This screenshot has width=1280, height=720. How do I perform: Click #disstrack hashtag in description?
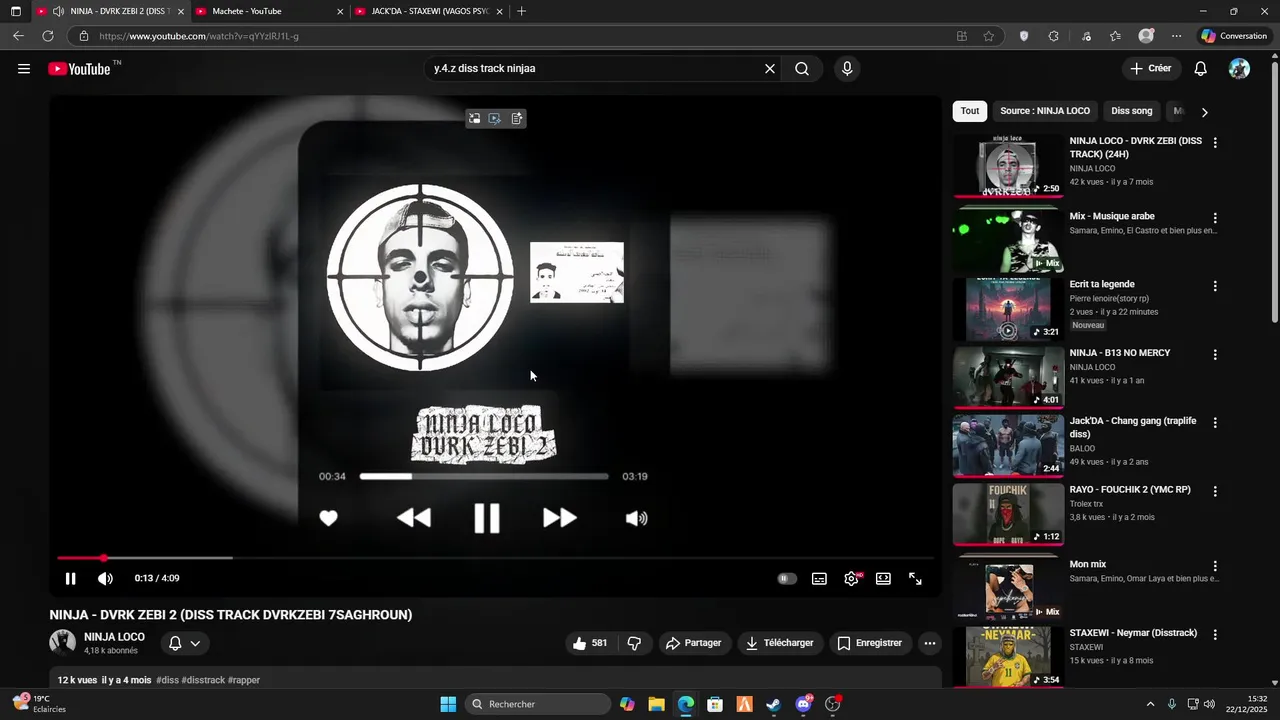click(x=203, y=680)
